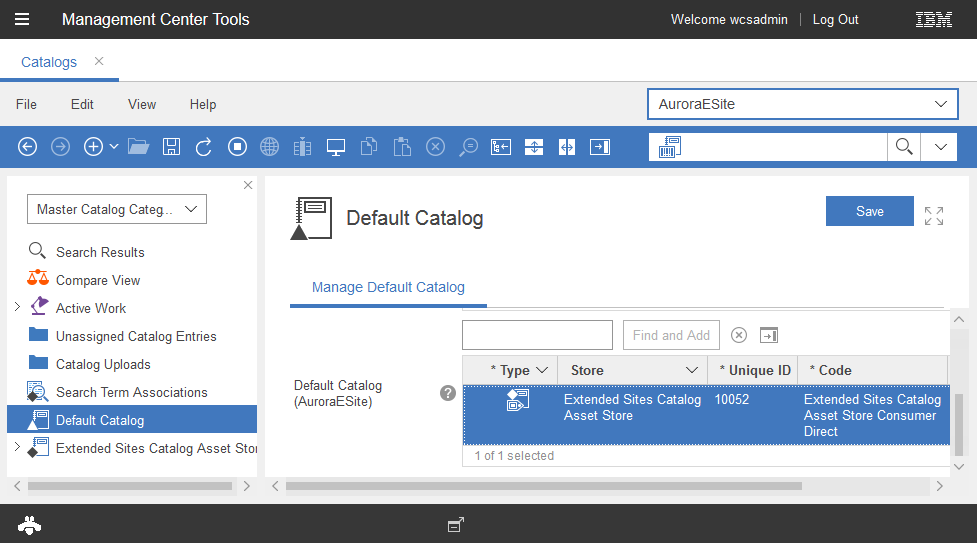
Task: Expand the Create New dropdown arrow
Action: tap(114, 147)
